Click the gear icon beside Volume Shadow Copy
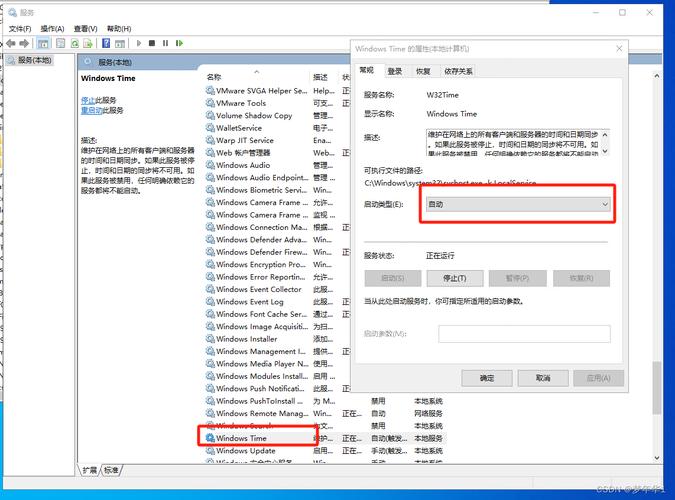The height and width of the screenshot is (500, 675). [x=210, y=115]
